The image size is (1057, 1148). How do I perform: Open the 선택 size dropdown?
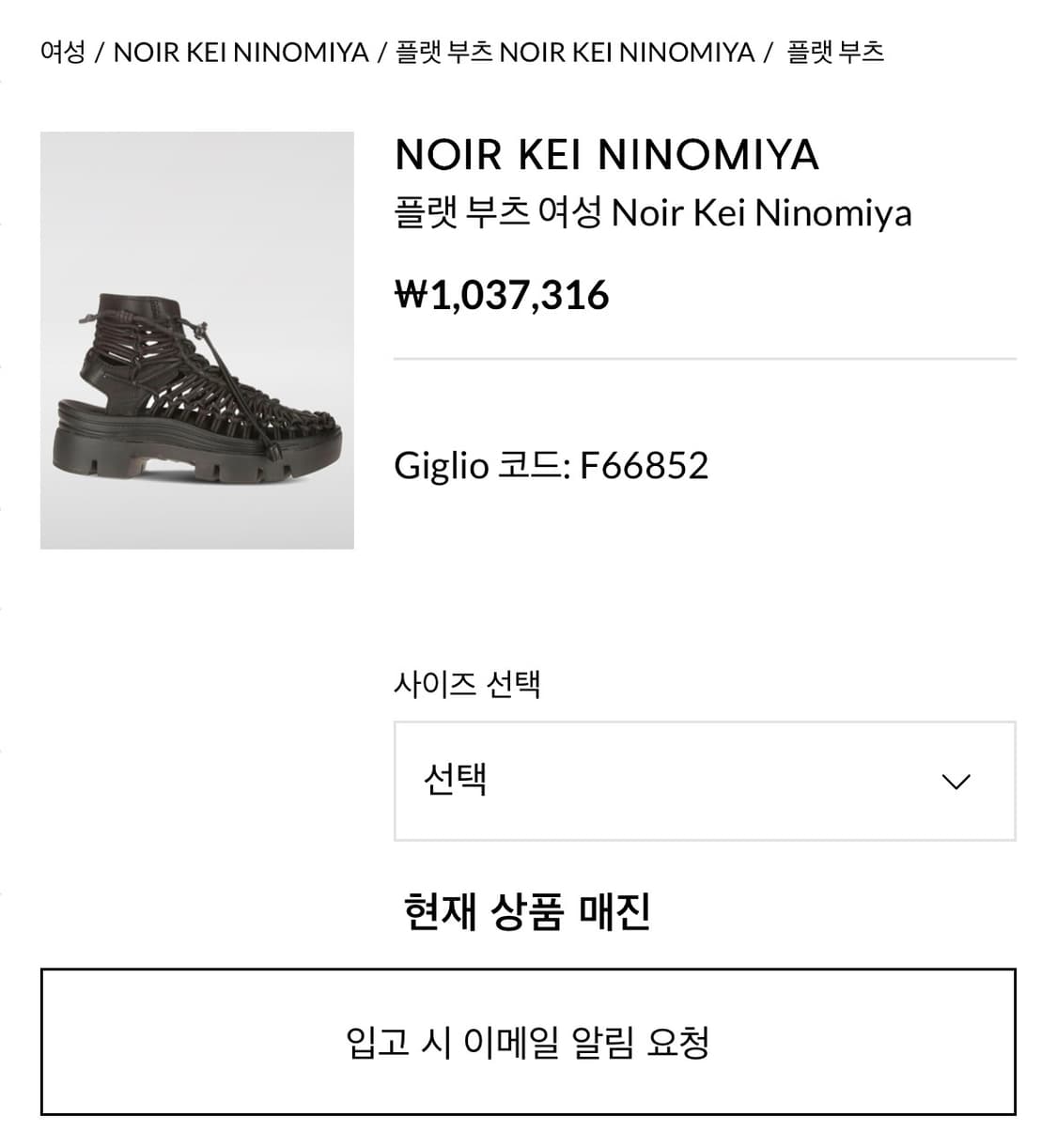(x=705, y=781)
